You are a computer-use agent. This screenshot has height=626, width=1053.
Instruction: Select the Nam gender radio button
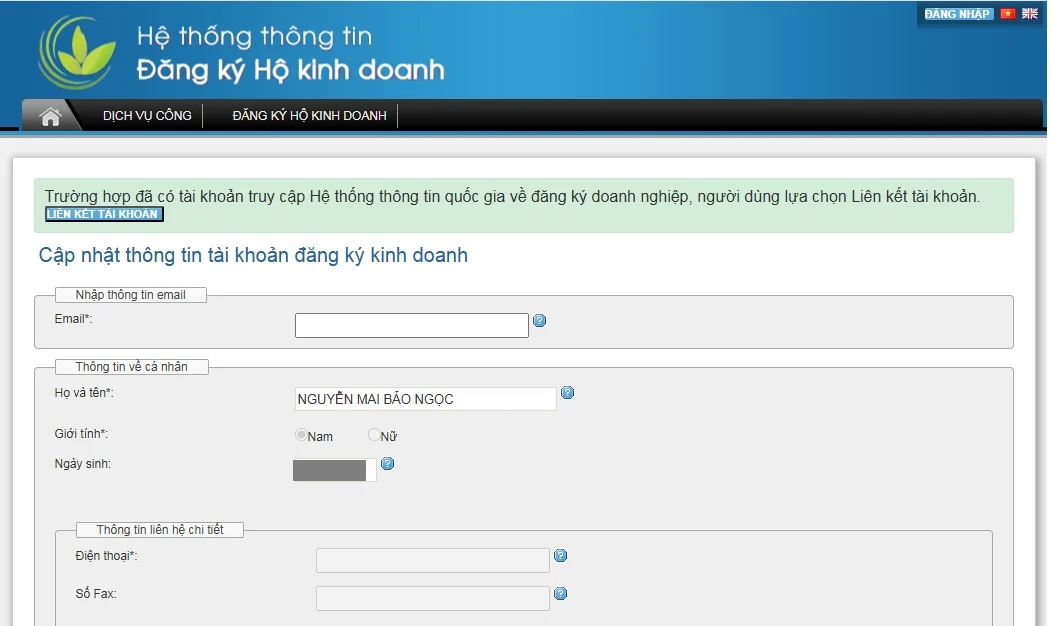click(301, 435)
